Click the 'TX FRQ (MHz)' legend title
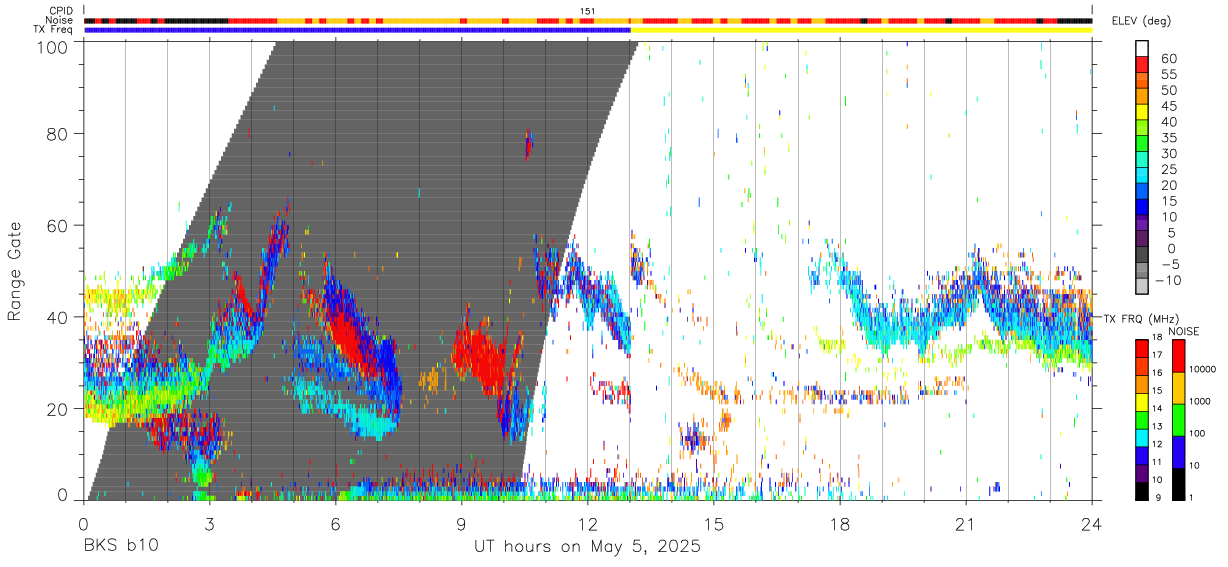Viewport: 1228px width, 567px height. pos(1140,318)
